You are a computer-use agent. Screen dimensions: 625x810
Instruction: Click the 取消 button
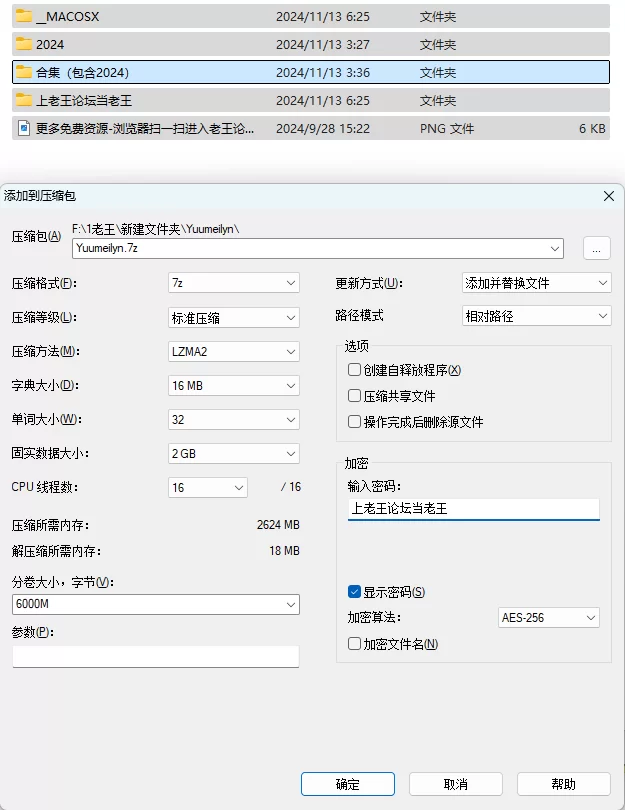click(456, 784)
